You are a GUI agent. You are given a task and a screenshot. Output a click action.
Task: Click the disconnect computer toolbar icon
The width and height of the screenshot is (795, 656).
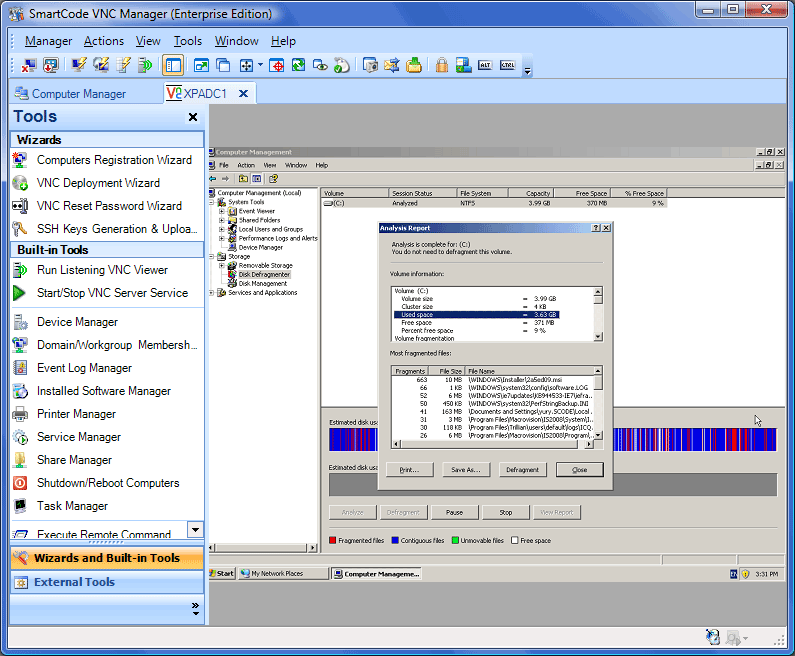28,65
